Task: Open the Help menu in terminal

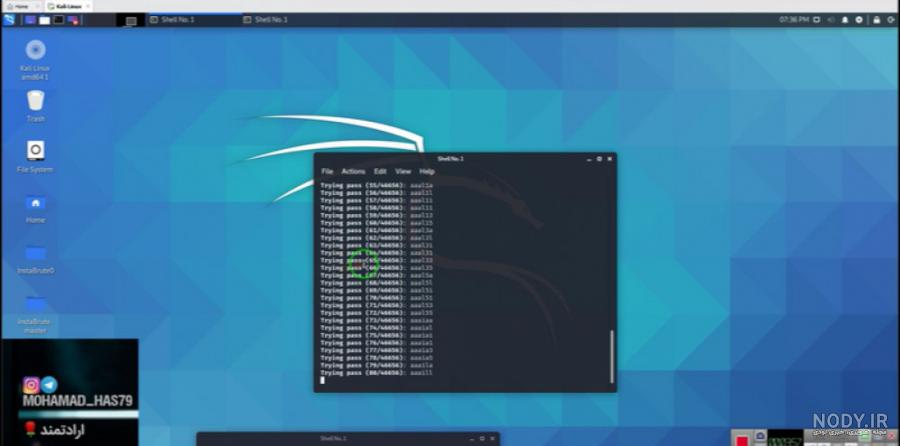Action: tap(426, 172)
